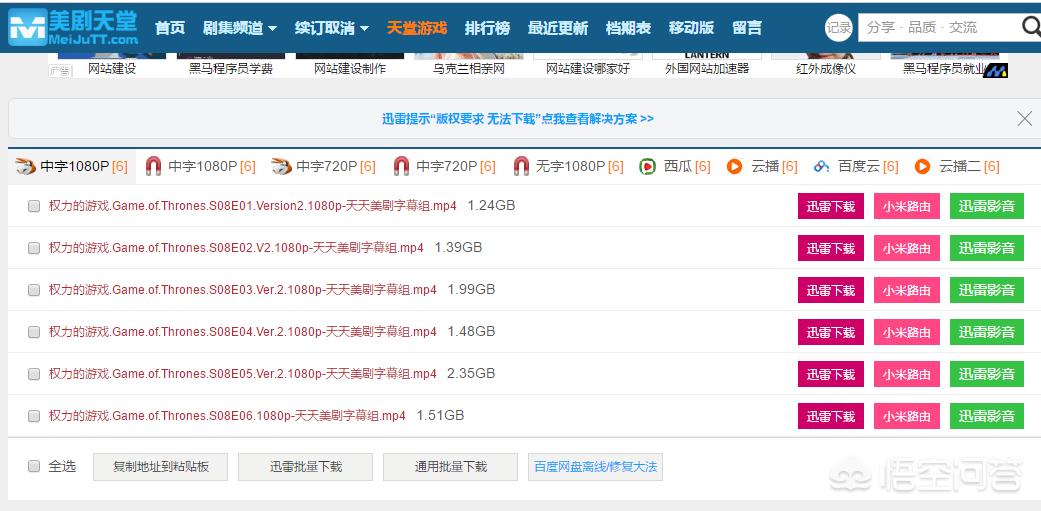Open the S08E04.Ver.2.1080p file link
This screenshot has width=1041, height=511.
coord(243,332)
